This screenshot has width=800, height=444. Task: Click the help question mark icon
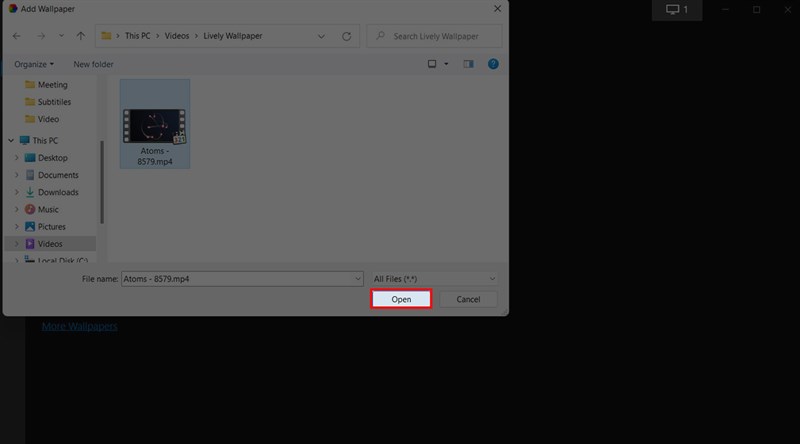[495, 64]
